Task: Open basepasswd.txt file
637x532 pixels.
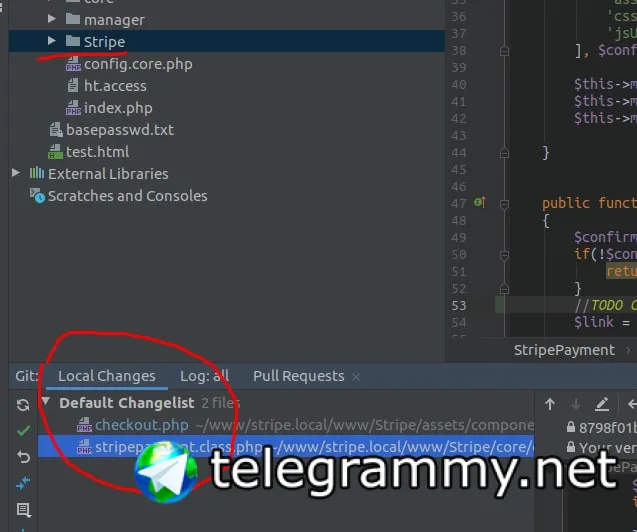Action: [x=120, y=130]
